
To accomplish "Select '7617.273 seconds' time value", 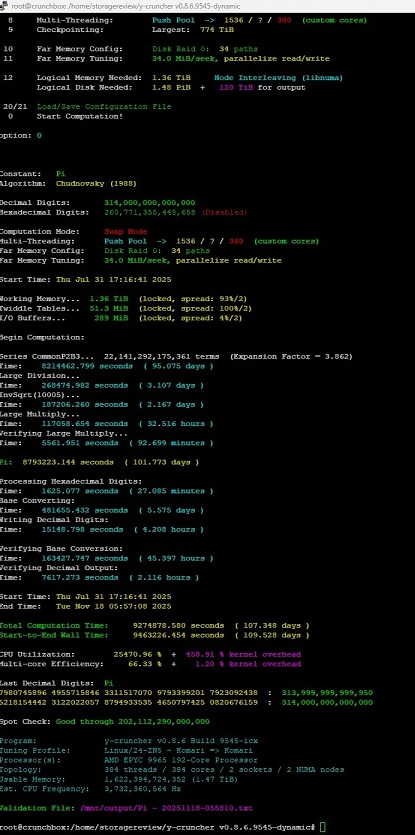I will pos(80,577).
